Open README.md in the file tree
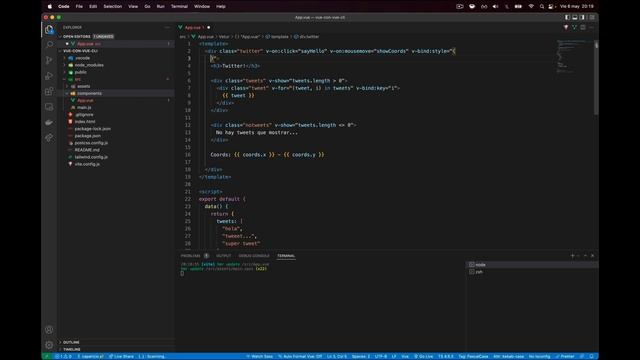The image size is (640, 360). [87, 150]
